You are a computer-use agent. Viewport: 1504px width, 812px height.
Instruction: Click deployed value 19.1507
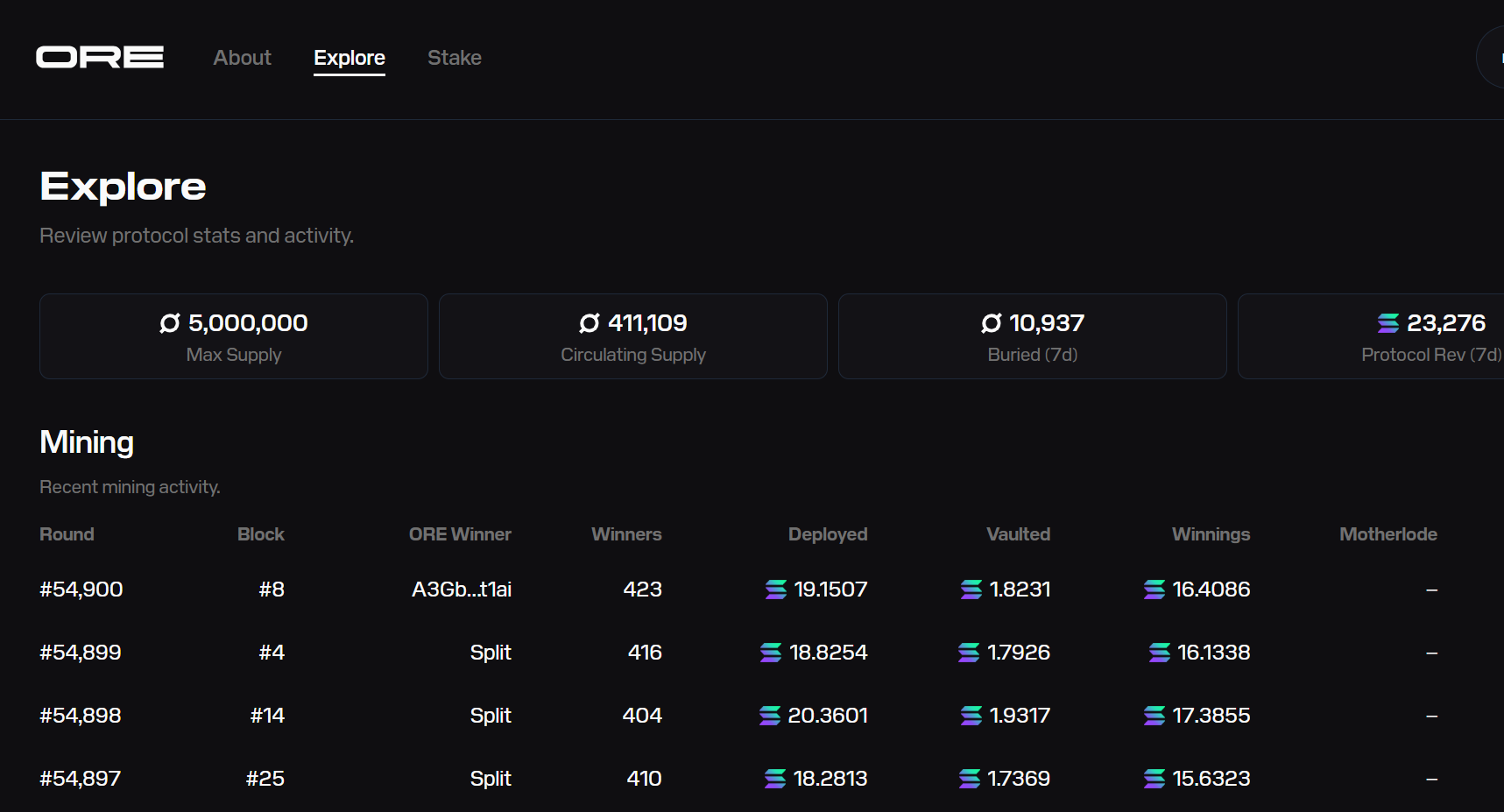(x=830, y=590)
